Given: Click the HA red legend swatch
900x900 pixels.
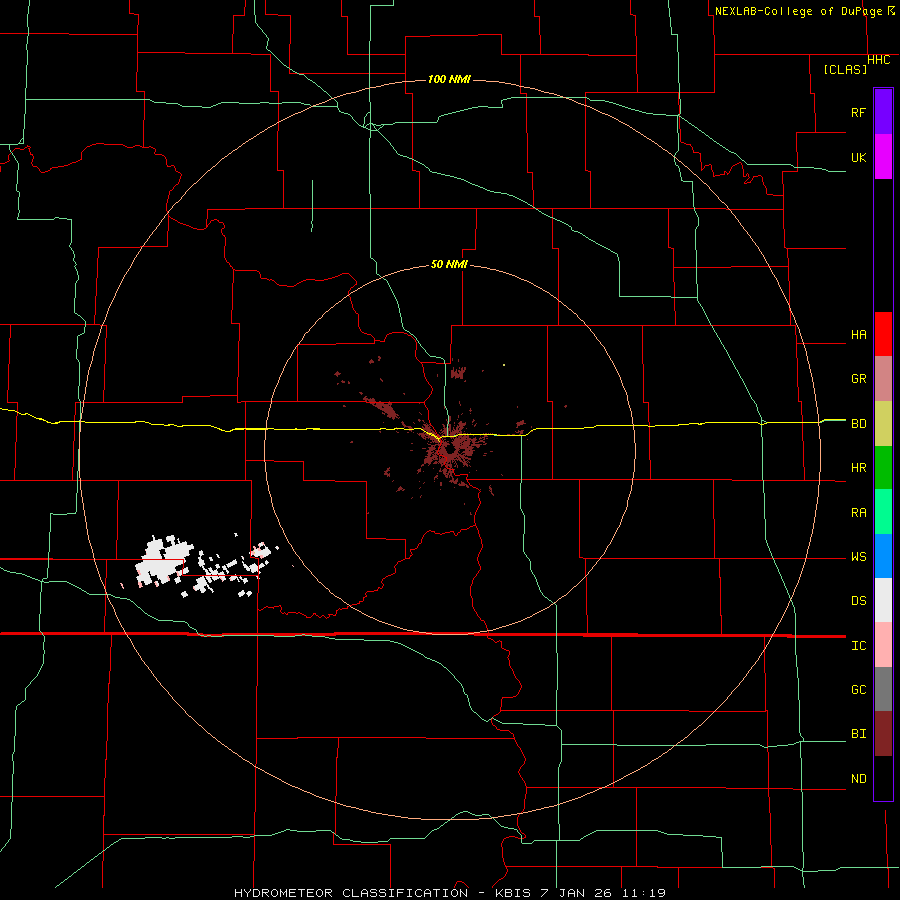Looking at the screenshot, I should 883,334.
